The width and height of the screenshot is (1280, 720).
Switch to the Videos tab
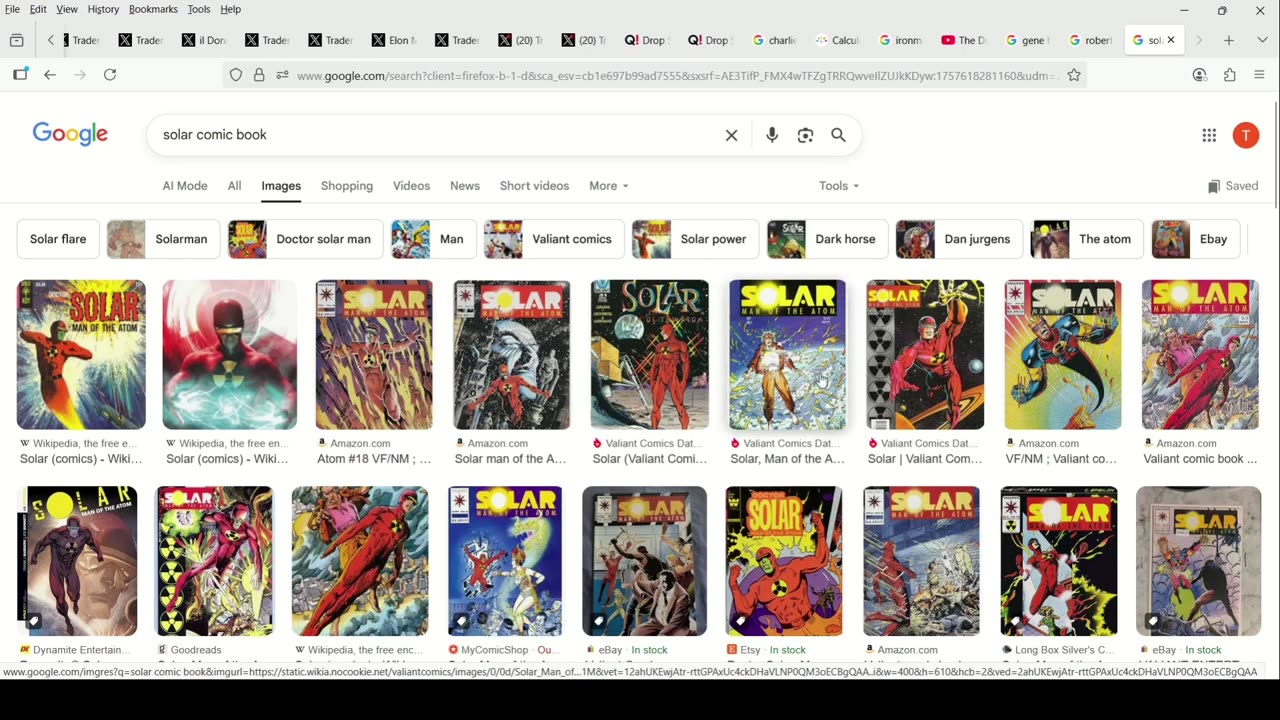coord(411,186)
